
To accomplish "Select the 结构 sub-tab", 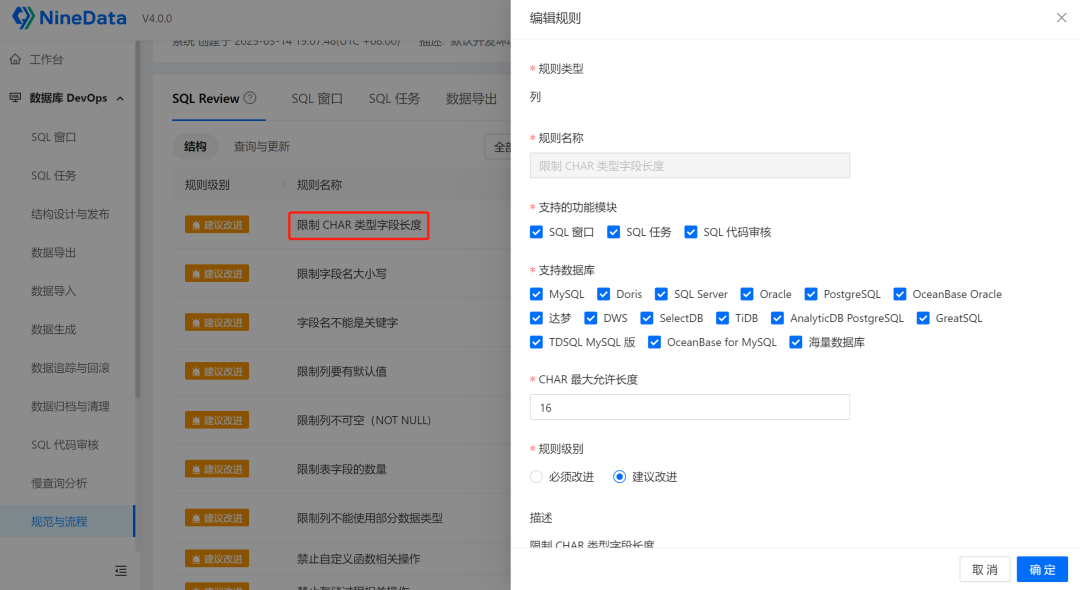I will (x=195, y=146).
